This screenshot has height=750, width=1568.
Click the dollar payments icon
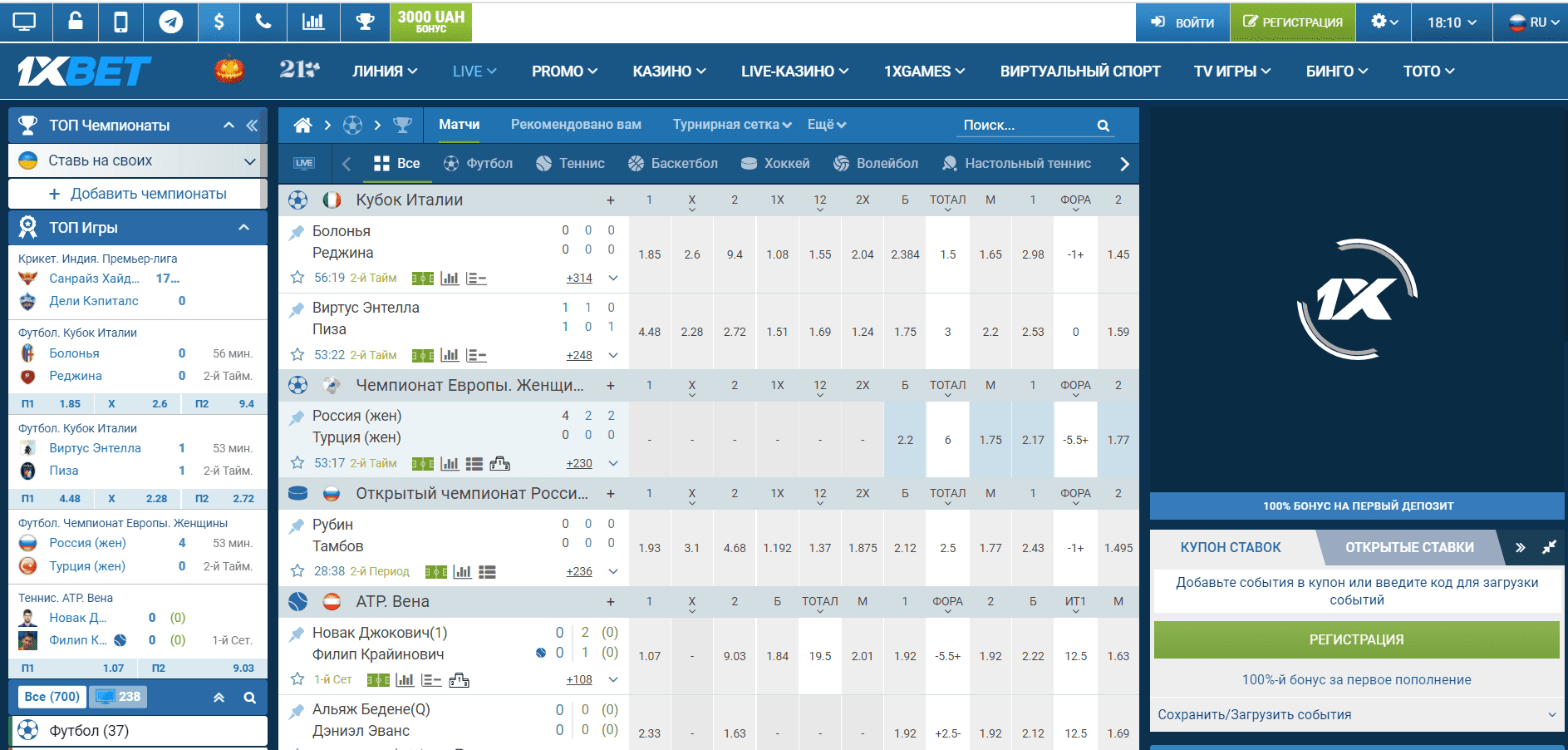[x=219, y=22]
